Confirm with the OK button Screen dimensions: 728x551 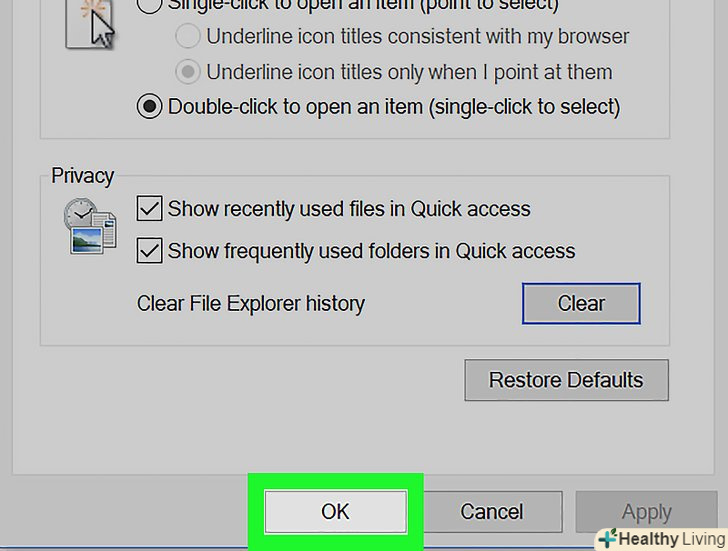[335, 511]
